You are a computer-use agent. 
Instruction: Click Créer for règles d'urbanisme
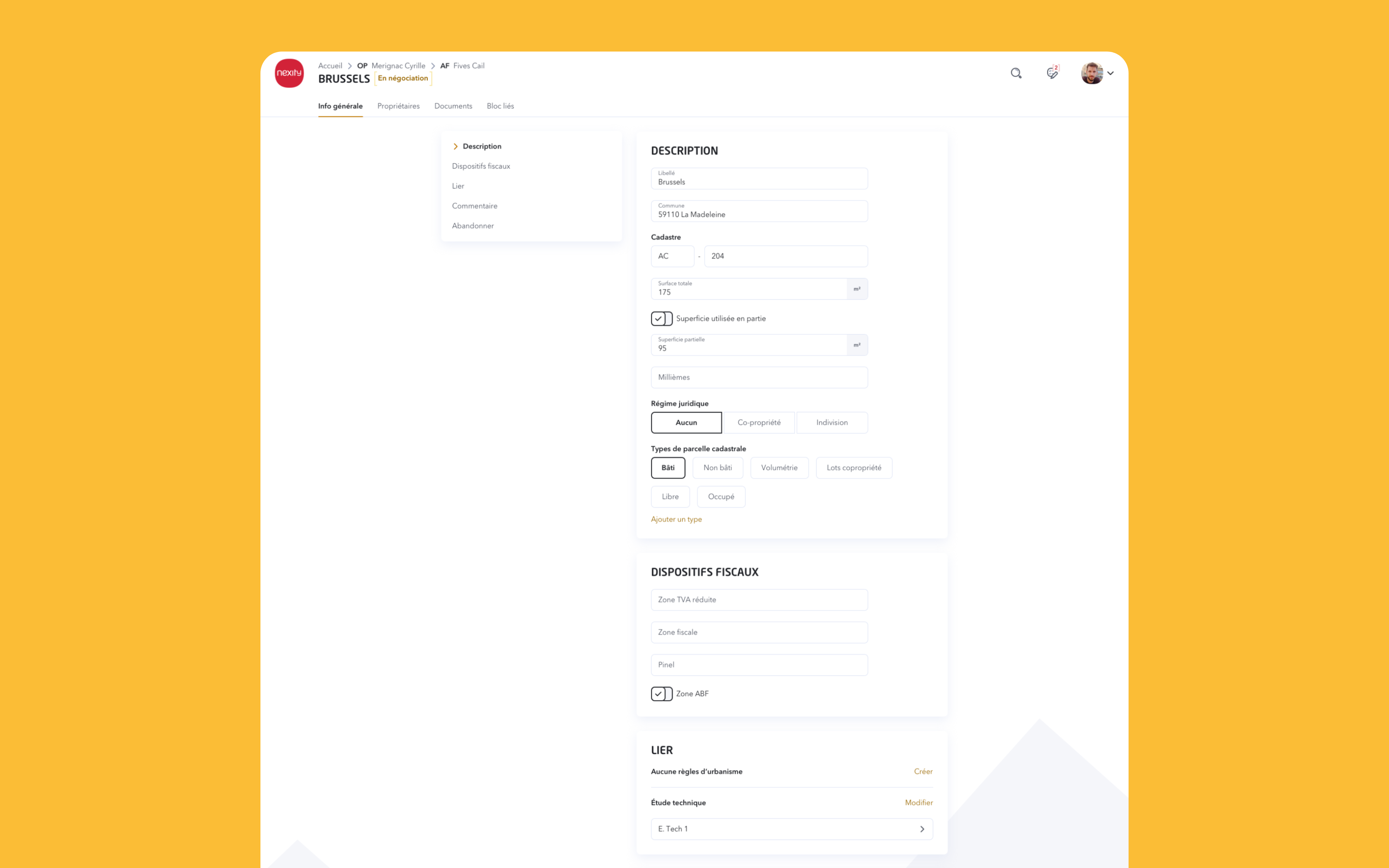point(923,772)
